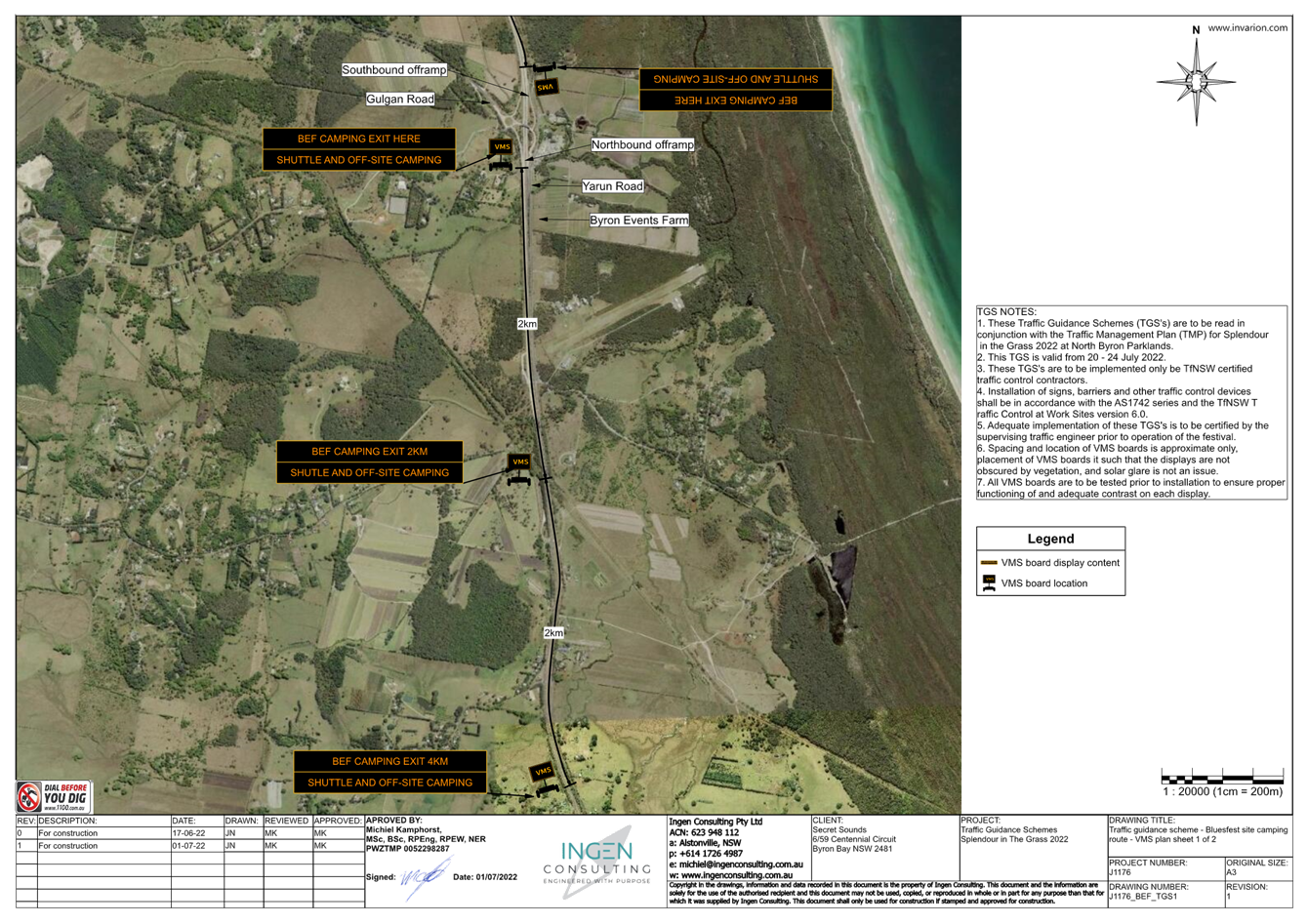The width and height of the screenshot is (1308, 924).
Task: Click the VMS board location legend text
Action: 1044,583
